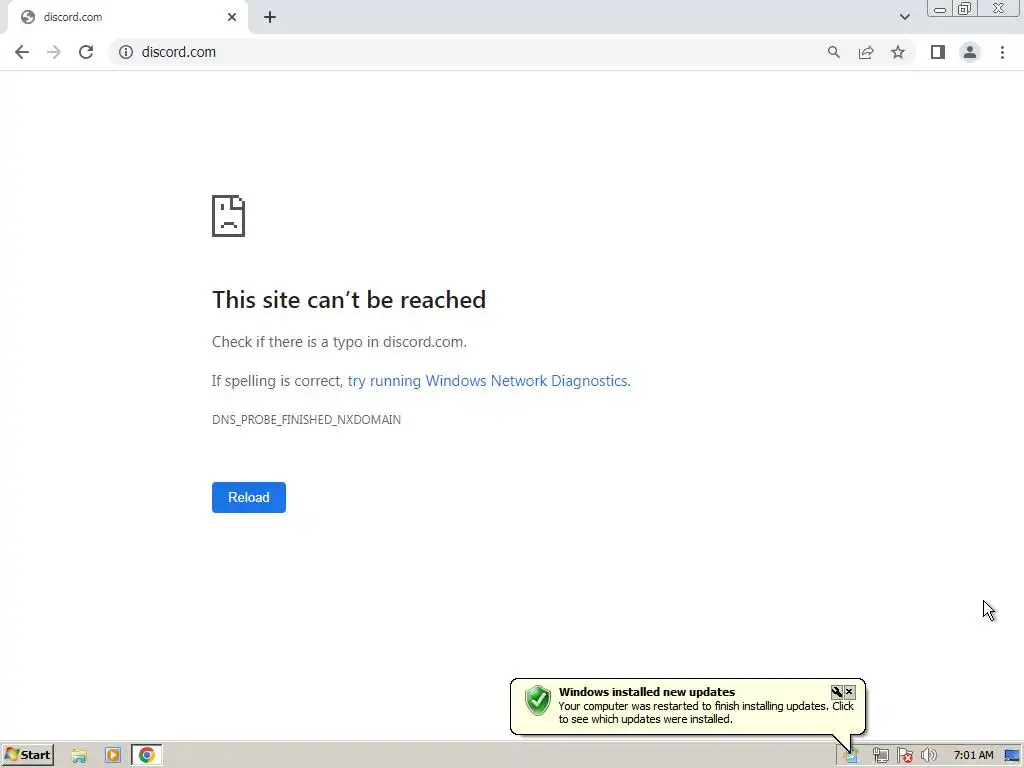The height and width of the screenshot is (768, 1024).
Task: Click the 'This site can't be reached' heading
Action: pos(349,300)
